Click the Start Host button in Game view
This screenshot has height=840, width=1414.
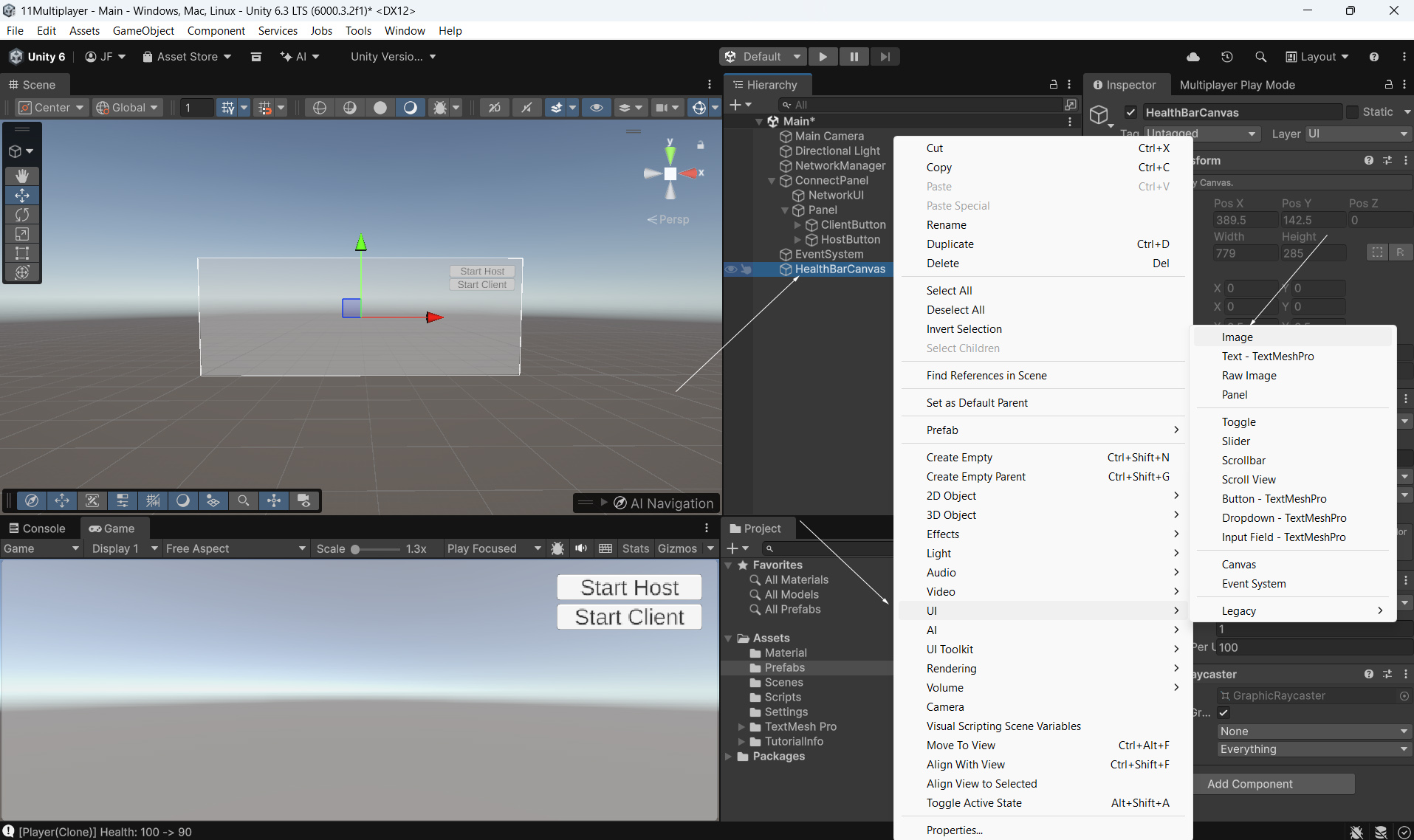(x=629, y=588)
